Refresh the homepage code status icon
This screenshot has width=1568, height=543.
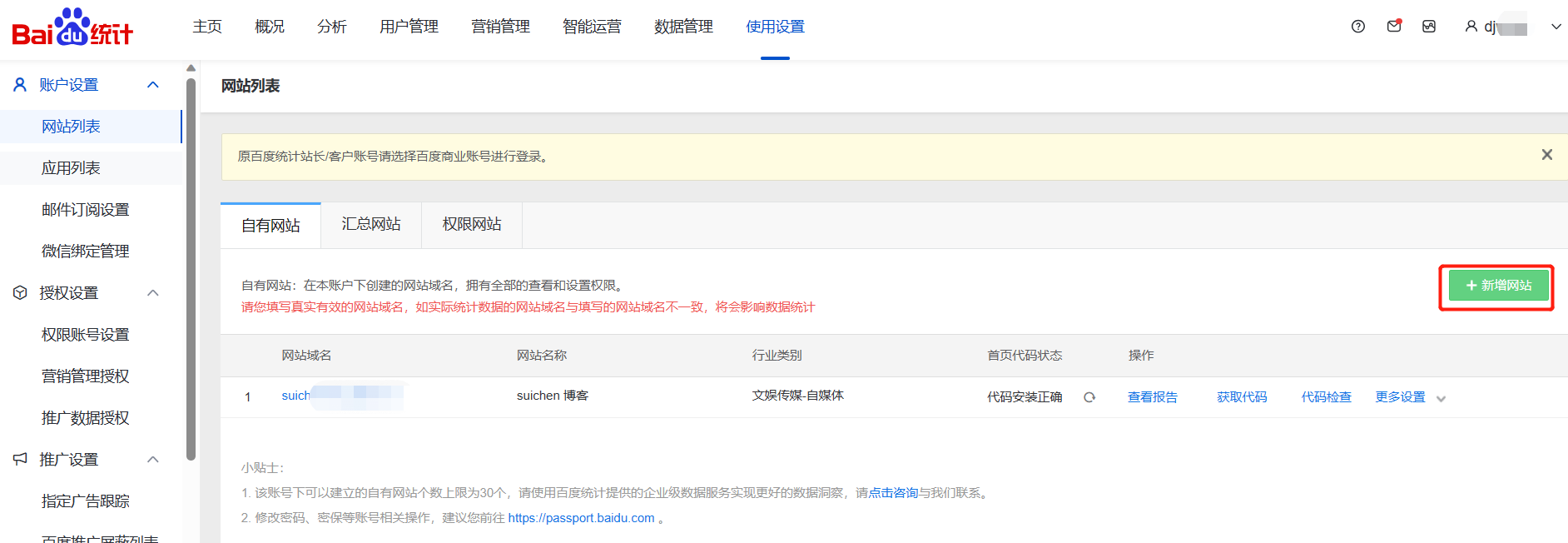[x=1089, y=397]
